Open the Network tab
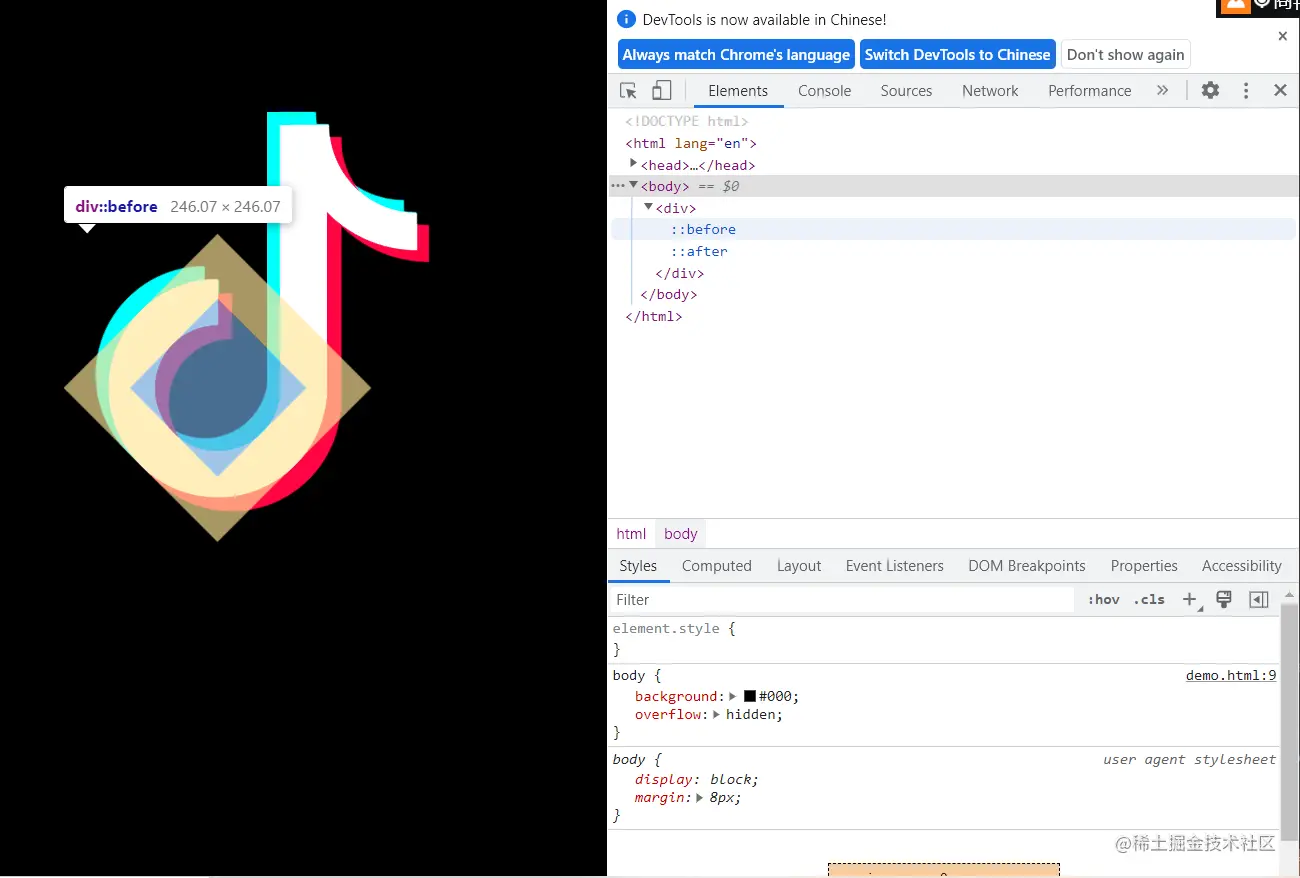Image resolution: width=1300 pixels, height=878 pixels. [990, 90]
